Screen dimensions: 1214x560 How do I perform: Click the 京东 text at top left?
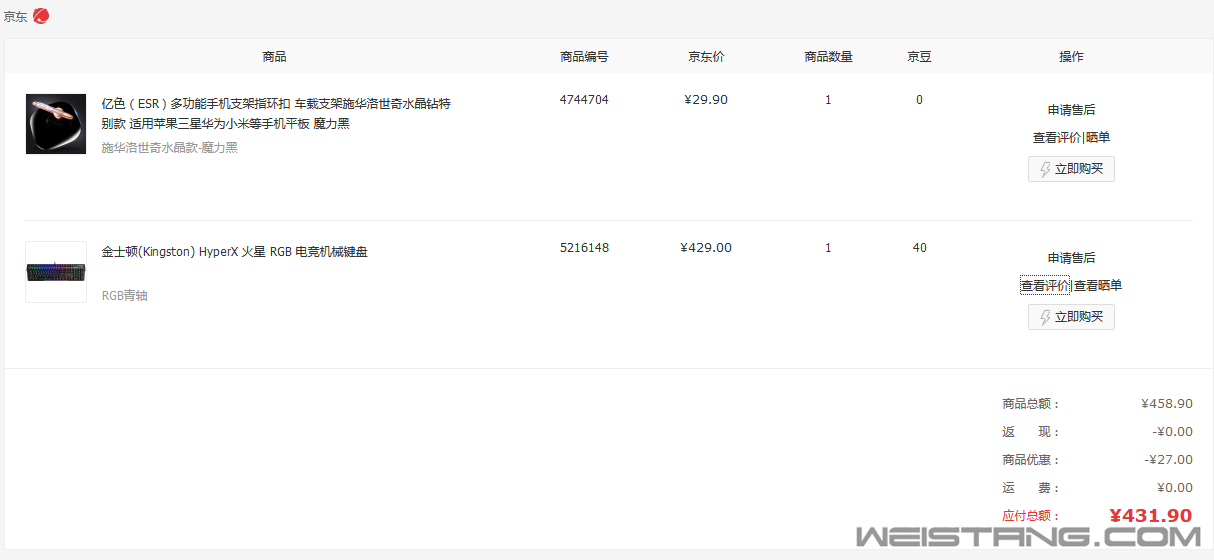[x=16, y=17]
